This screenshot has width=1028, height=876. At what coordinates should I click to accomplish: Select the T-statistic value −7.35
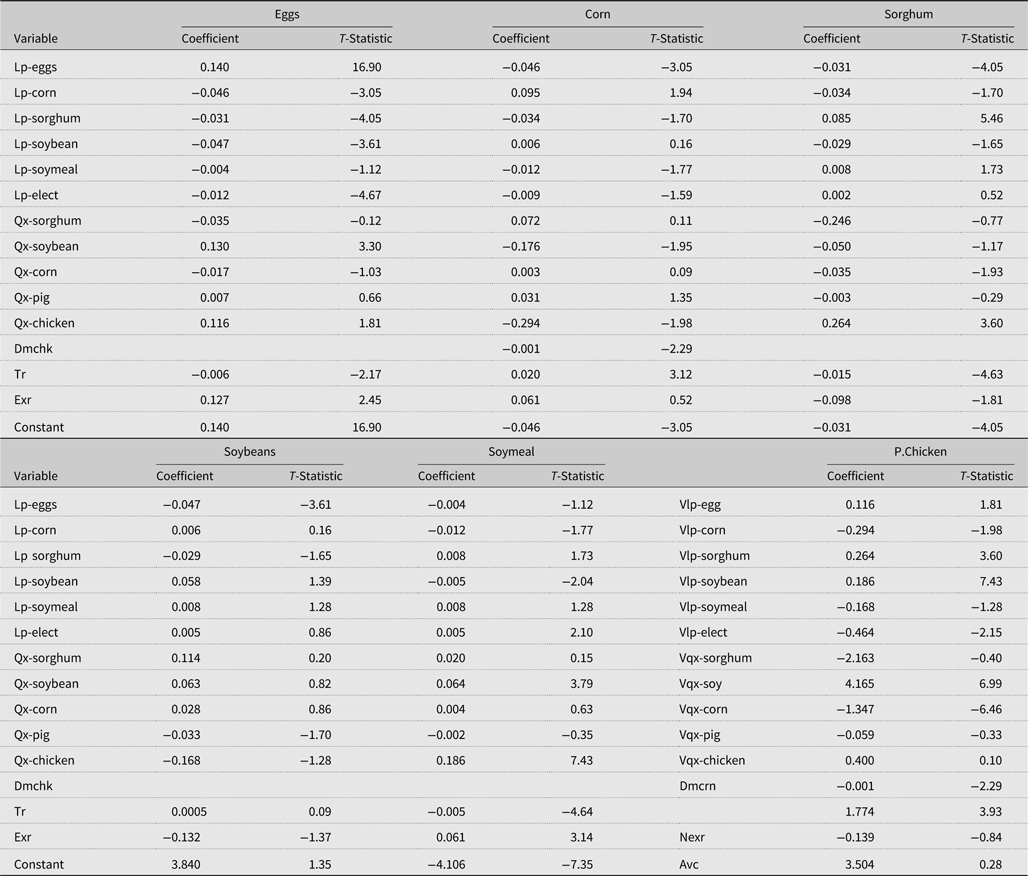(x=576, y=863)
